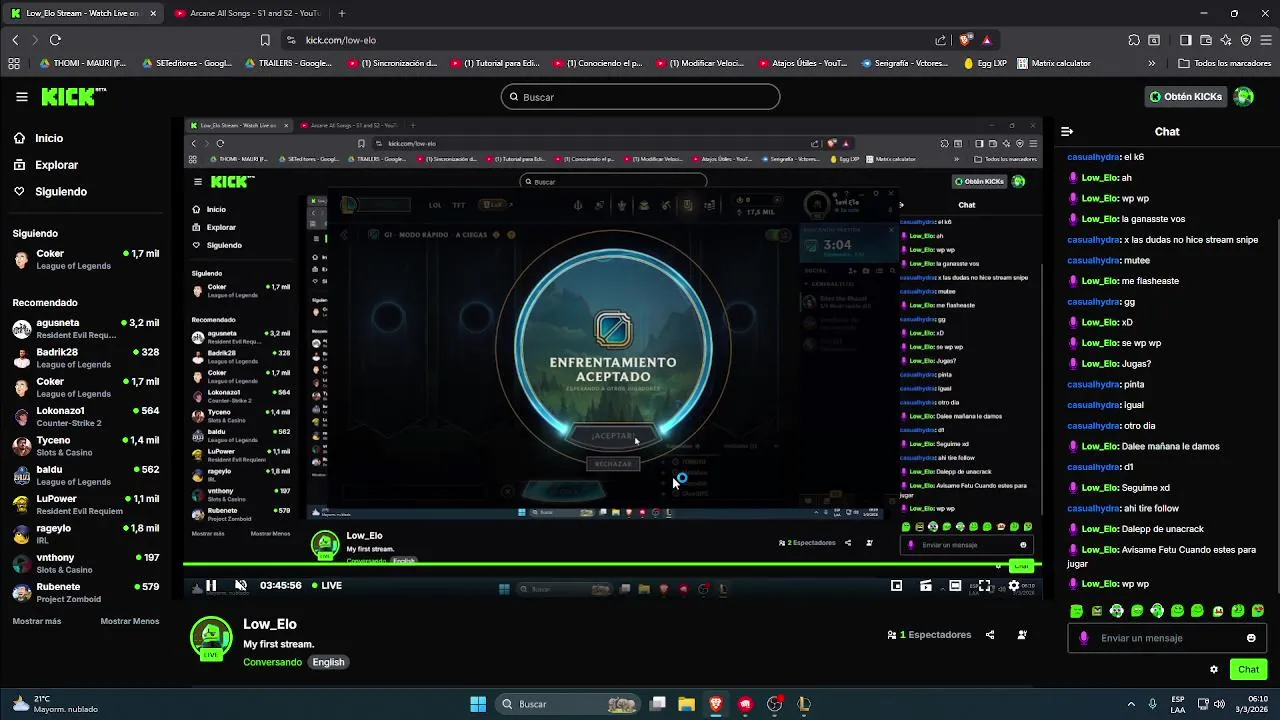The height and width of the screenshot is (720, 1280).
Task: Open the Kick hamburger sidebar menu
Action: click(x=22, y=97)
